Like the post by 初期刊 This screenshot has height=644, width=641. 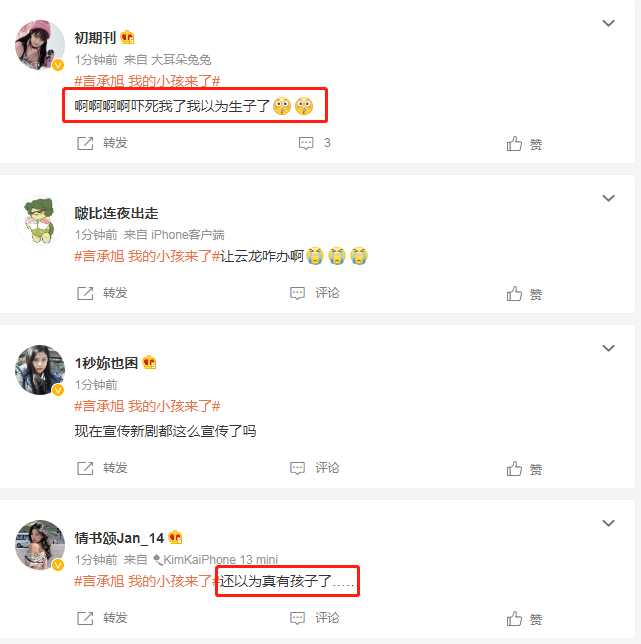point(524,144)
